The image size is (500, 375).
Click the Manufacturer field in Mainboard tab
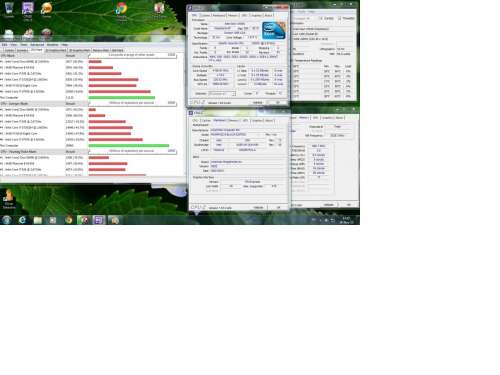click(247, 130)
